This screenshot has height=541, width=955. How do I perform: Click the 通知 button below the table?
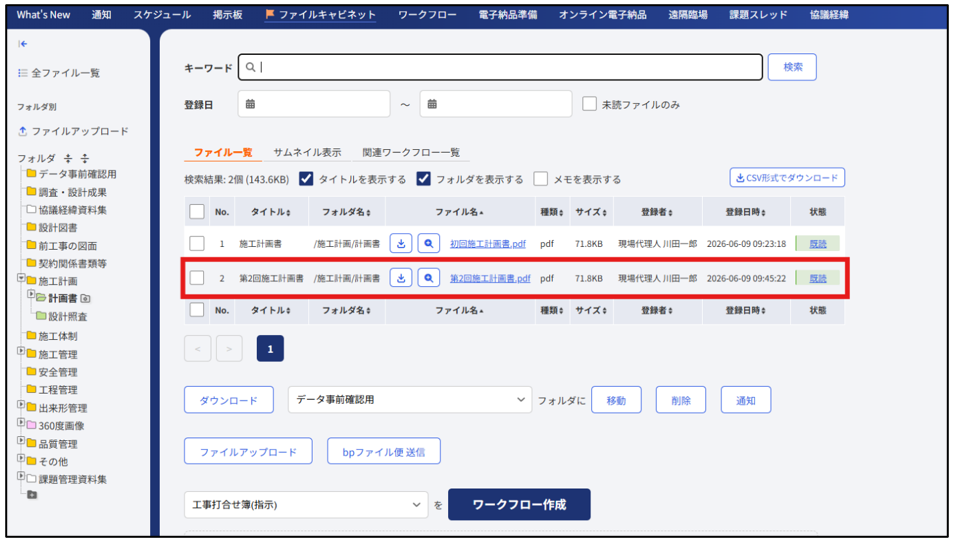745,400
